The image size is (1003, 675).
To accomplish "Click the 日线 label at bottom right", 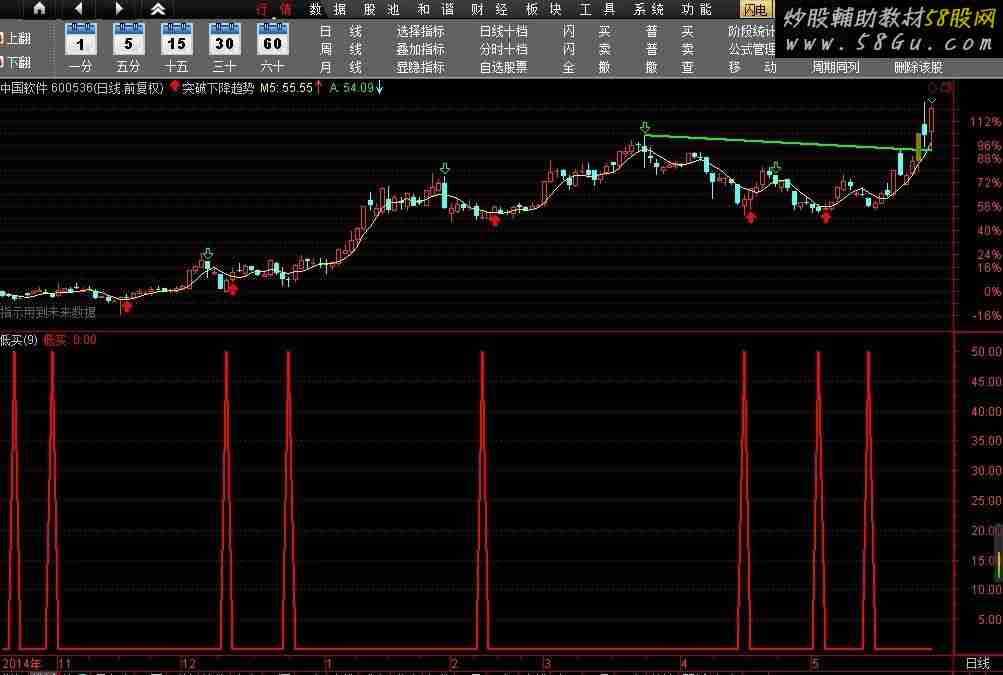I will tap(977, 664).
